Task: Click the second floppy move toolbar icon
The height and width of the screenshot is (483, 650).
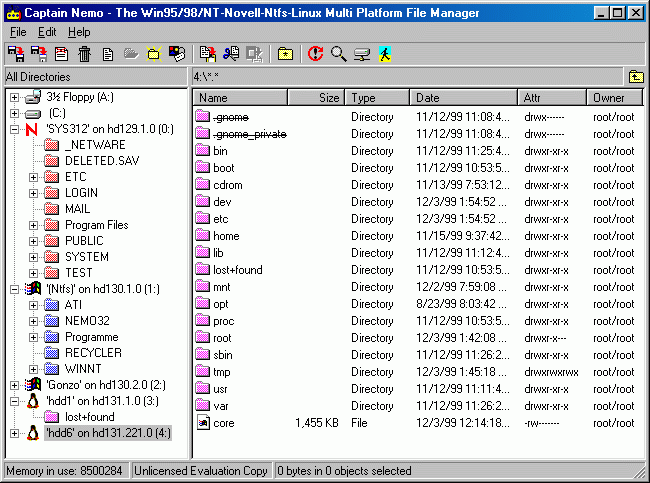Action: [39, 54]
